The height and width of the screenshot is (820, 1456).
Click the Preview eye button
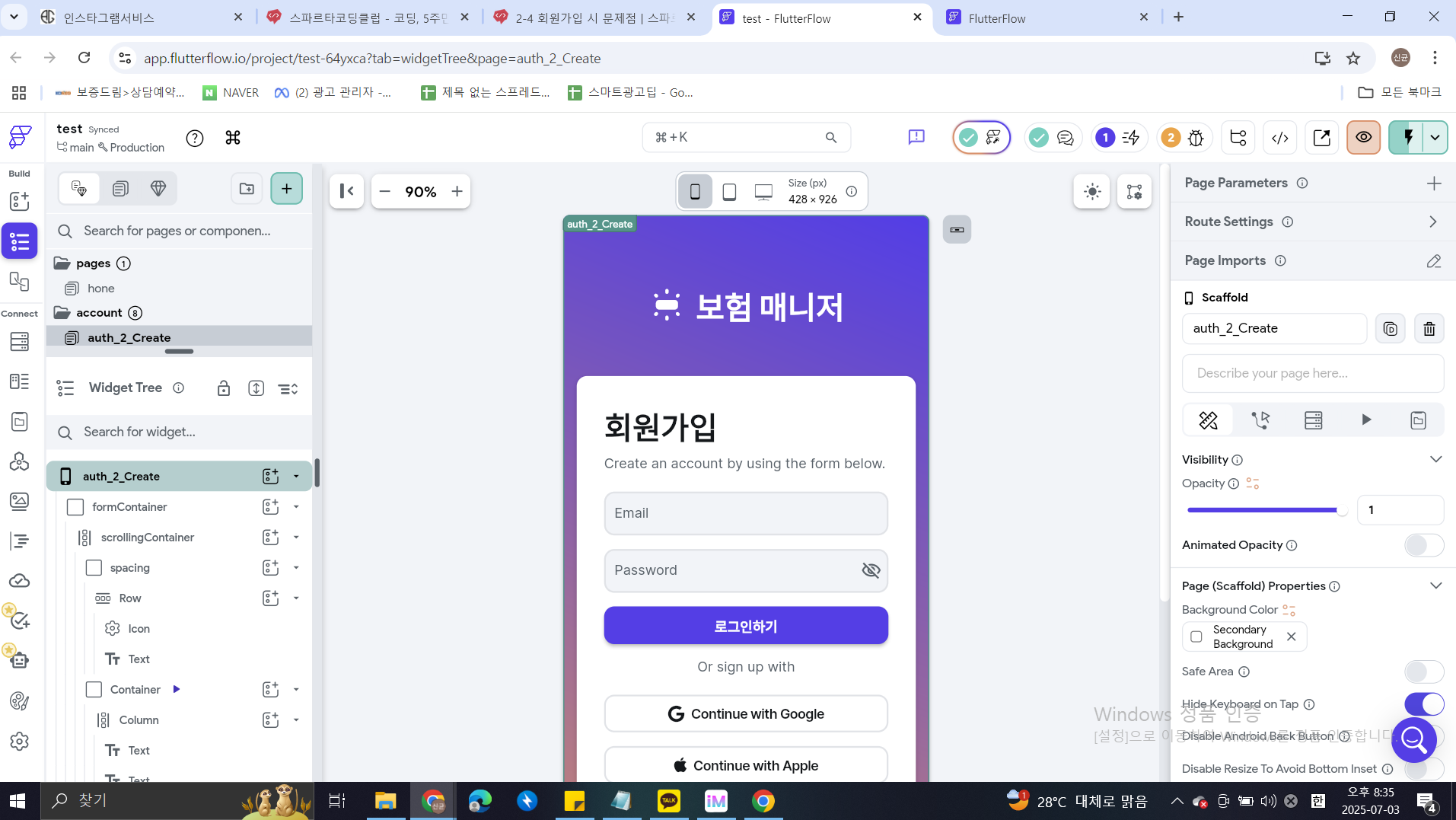pyautogui.click(x=1363, y=138)
